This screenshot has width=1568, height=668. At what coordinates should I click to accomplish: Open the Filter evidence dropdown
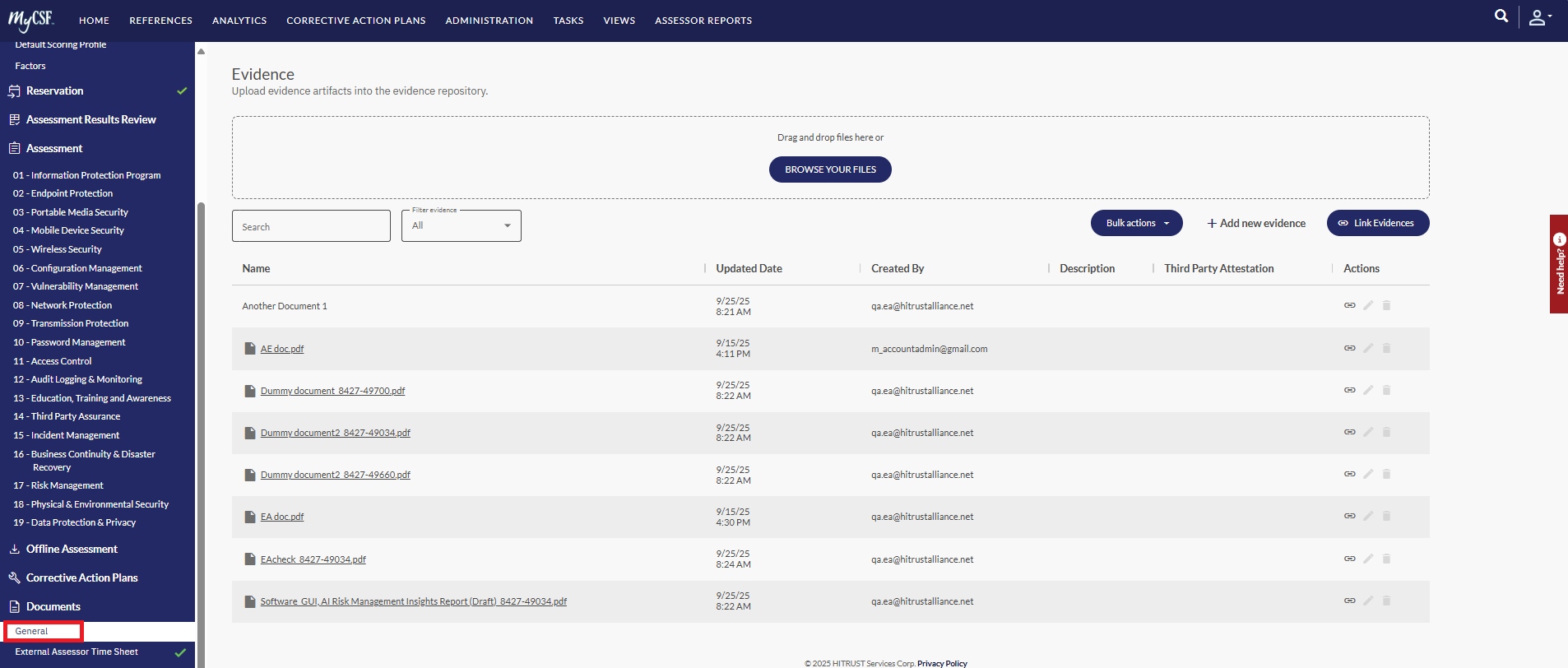tap(461, 225)
